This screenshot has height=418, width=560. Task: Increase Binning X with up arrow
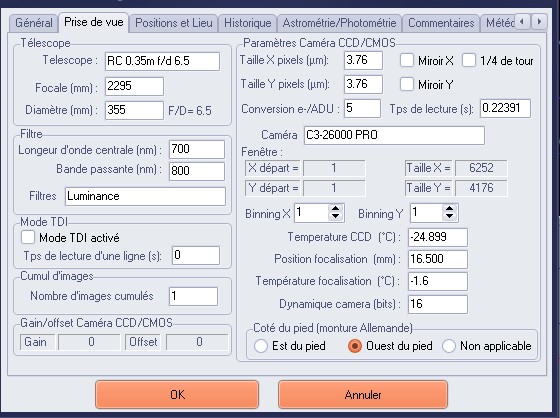(x=335, y=209)
